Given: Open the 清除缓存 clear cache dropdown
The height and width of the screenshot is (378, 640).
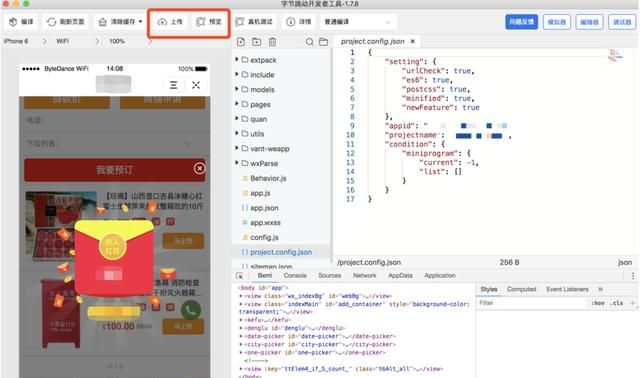Looking at the screenshot, I should point(120,22).
